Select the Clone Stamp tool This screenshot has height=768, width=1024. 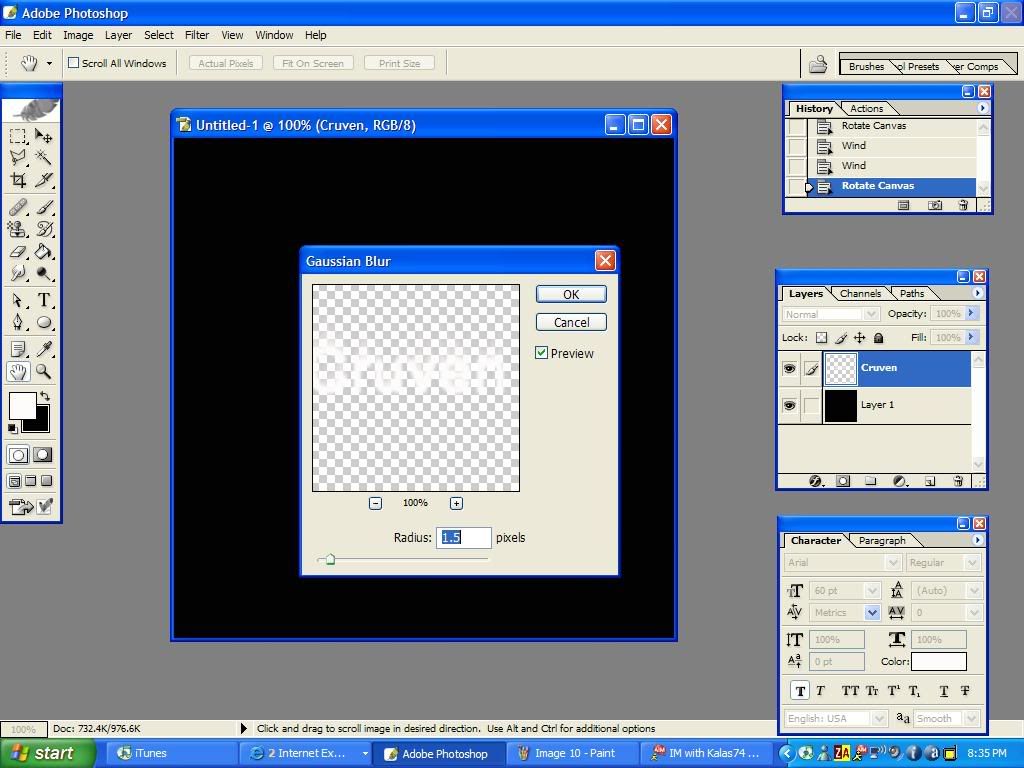click(x=18, y=229)
